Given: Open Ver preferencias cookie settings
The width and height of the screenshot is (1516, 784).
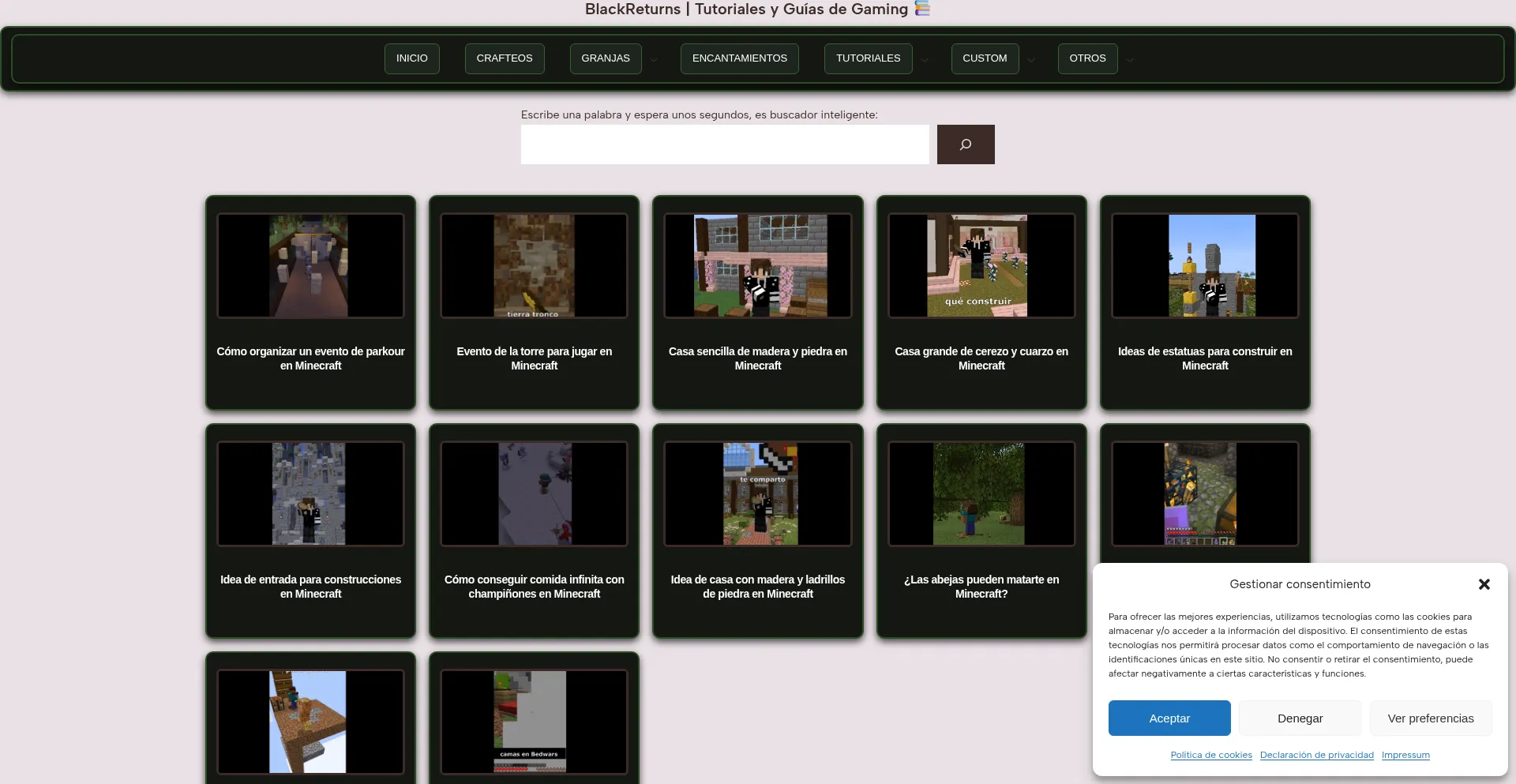Looking at the screenshot, I should click(x=1431, y=718).
